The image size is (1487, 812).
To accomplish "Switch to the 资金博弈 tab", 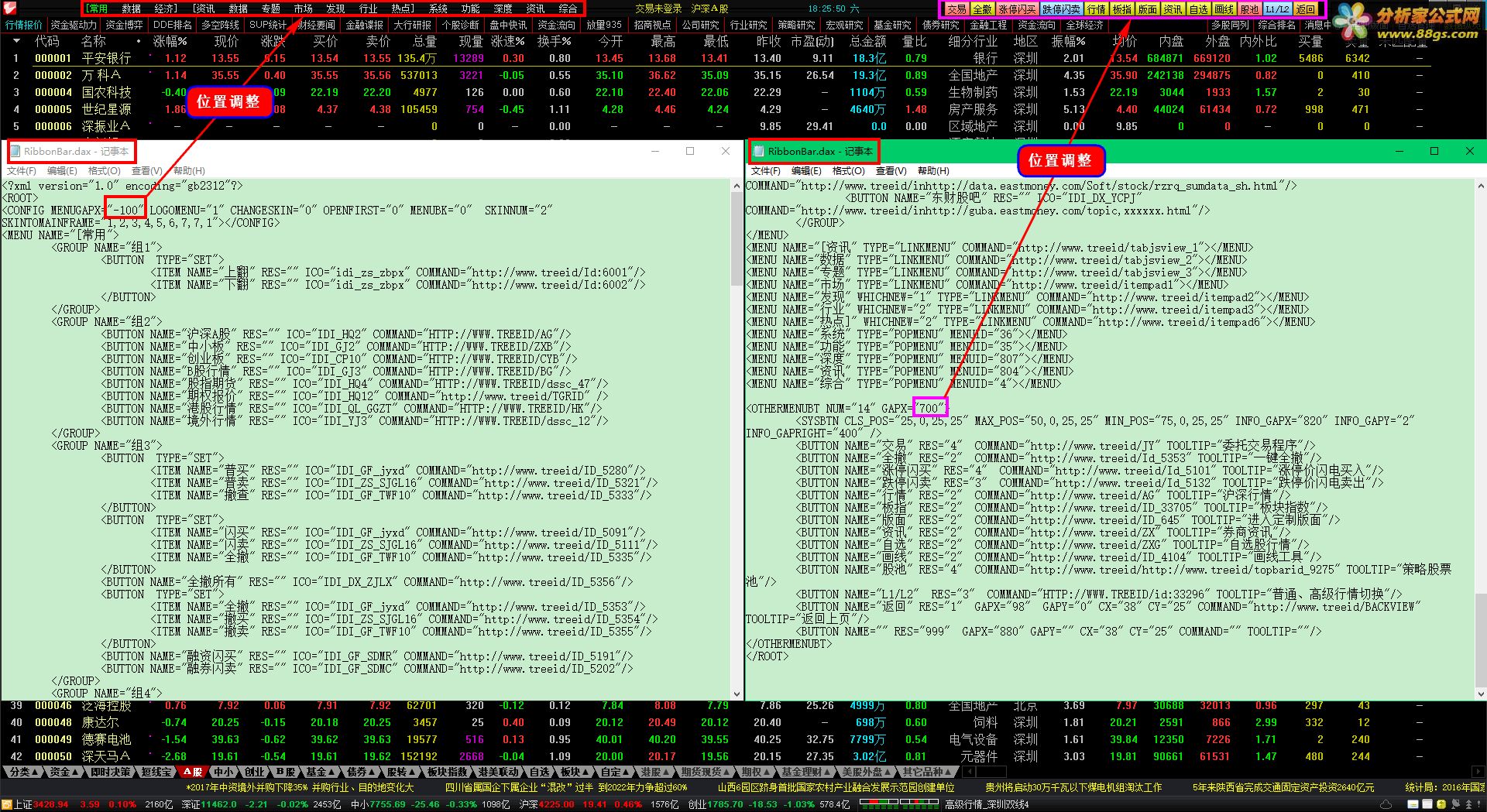I will point(124,25).
